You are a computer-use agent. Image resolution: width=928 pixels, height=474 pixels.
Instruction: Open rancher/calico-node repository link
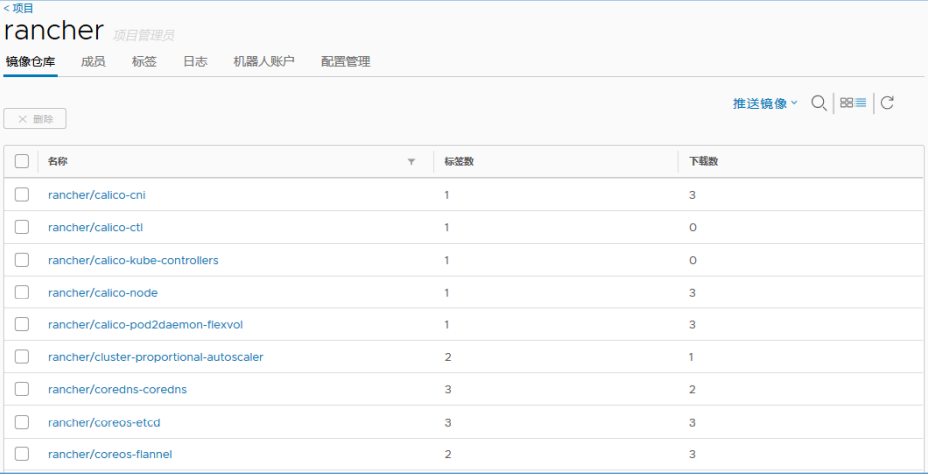click(103, 292)
